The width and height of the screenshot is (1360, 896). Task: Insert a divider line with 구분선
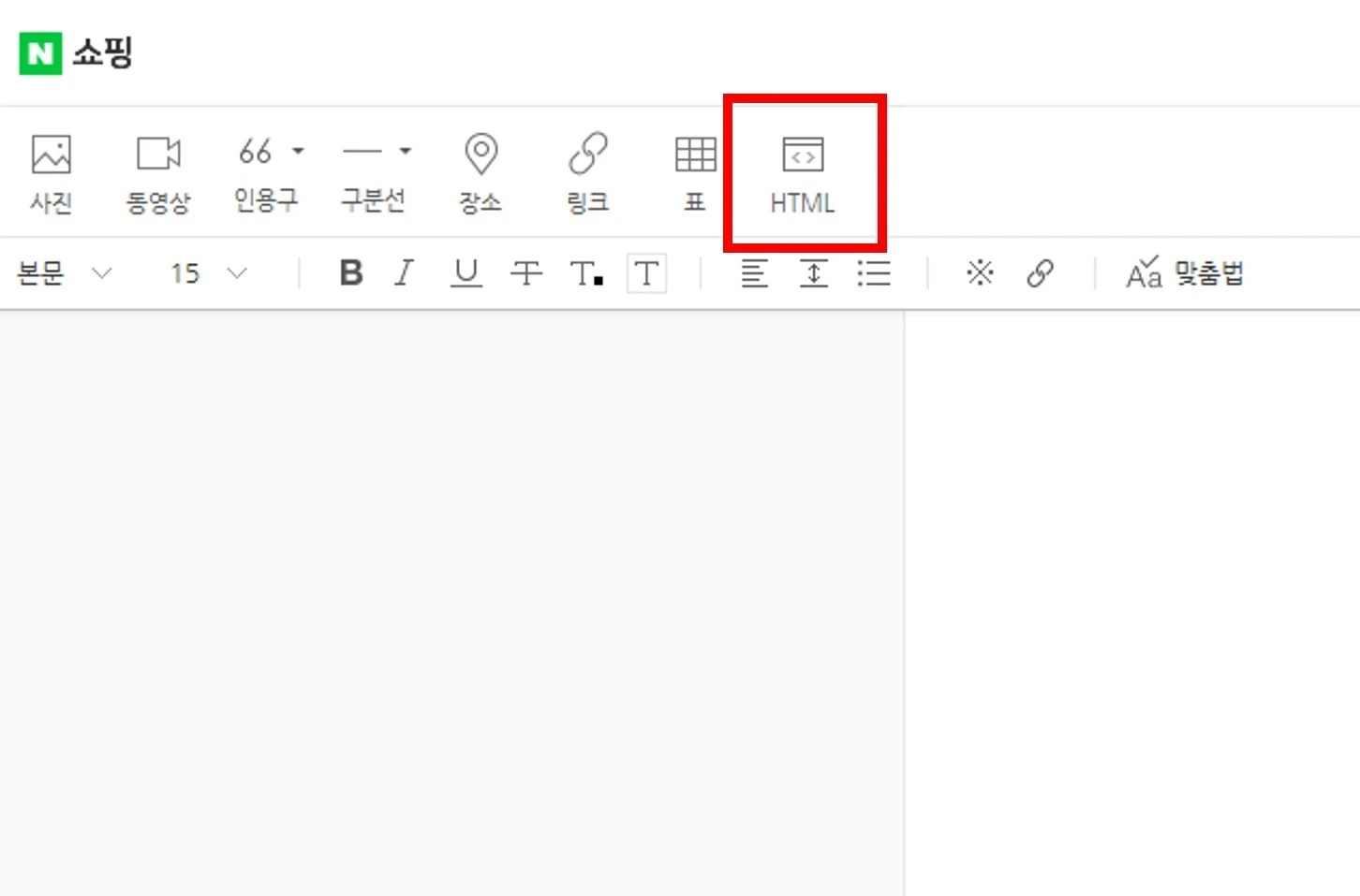click(363, 172)
